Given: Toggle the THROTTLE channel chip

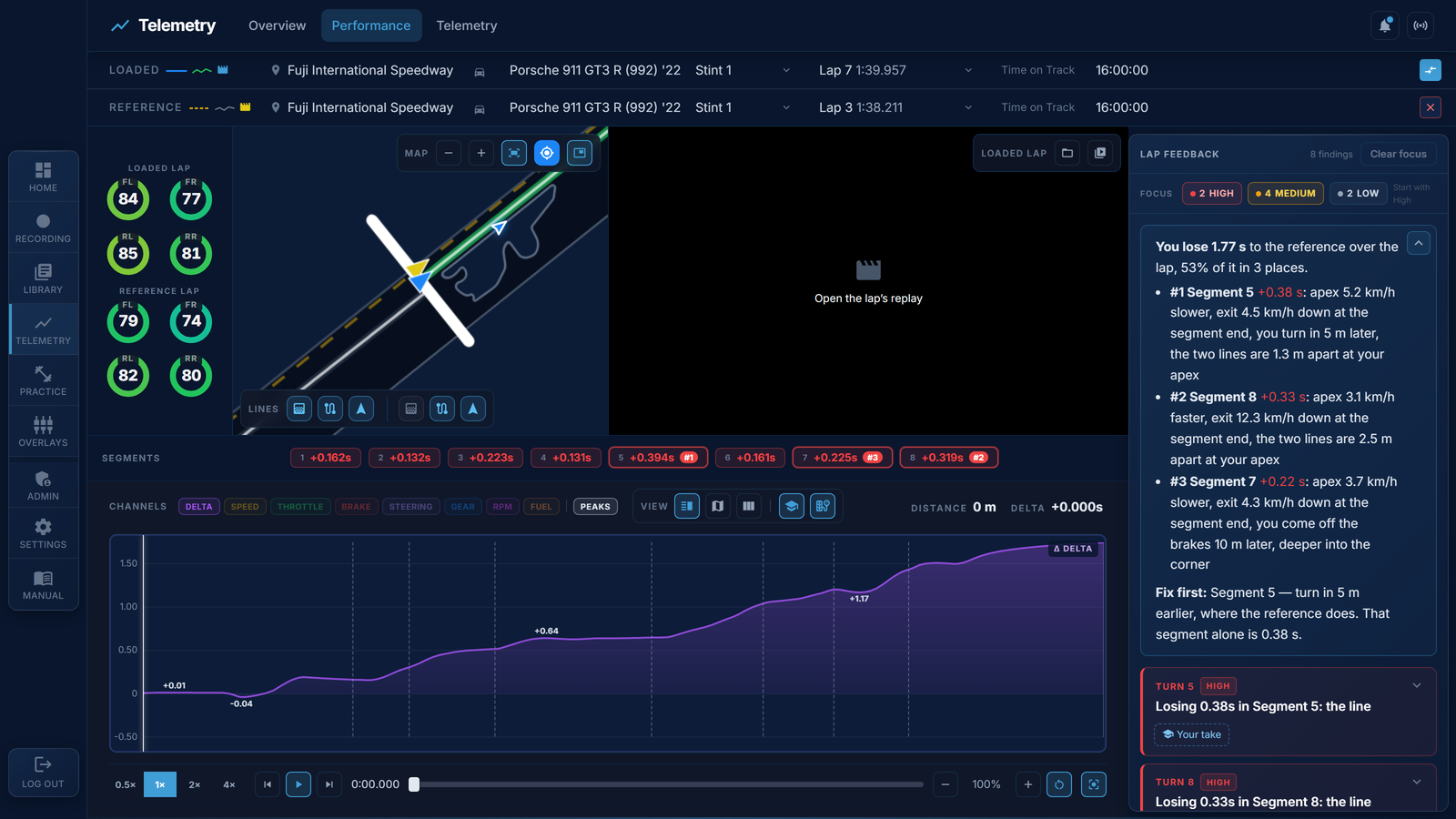Looking at the screenshot, I should click(300, 507).
